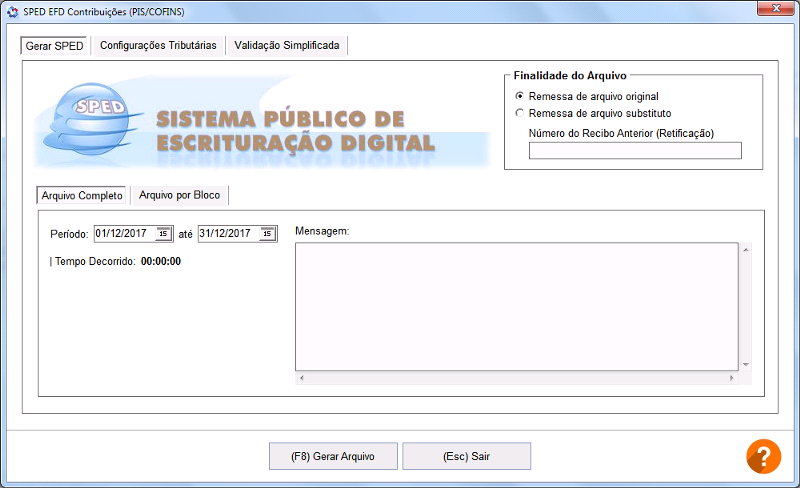Click Mensagem horizontal scrollbar right arrow
The height and width of the screenshot is (488, 800).
(732, 378)
